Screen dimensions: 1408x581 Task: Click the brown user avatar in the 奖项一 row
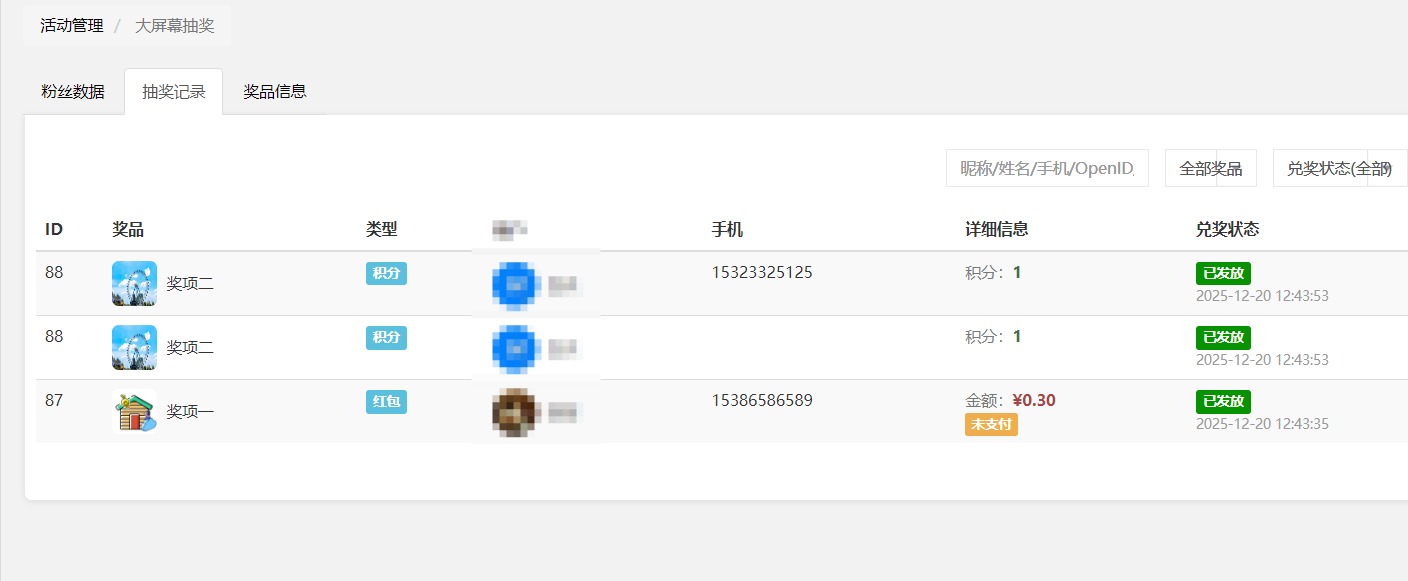[x=515, y=411]
